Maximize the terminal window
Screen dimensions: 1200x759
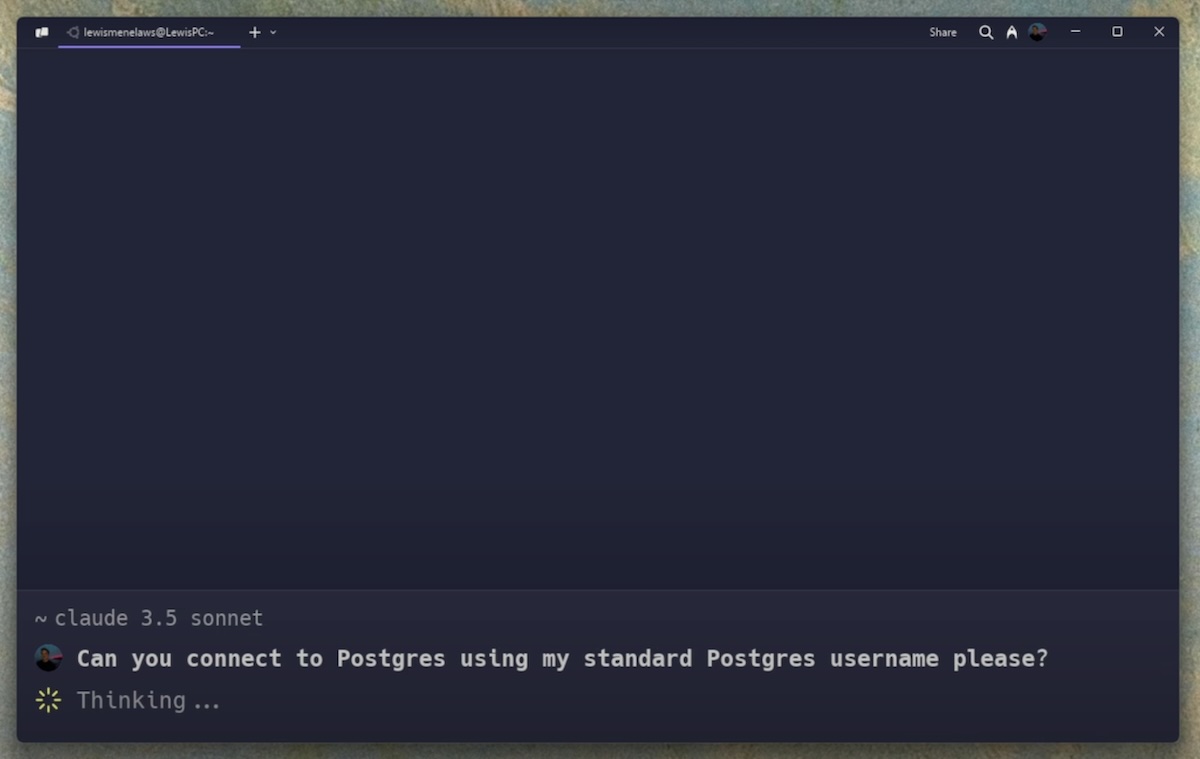pyautogui.click(x=1117, y=32)
